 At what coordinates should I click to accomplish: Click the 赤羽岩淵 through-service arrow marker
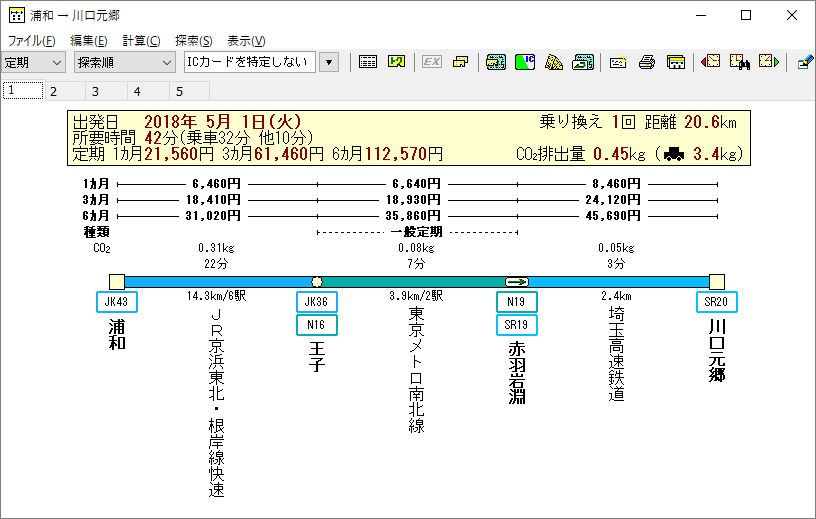pyautogui.click(x=517, y=282)
